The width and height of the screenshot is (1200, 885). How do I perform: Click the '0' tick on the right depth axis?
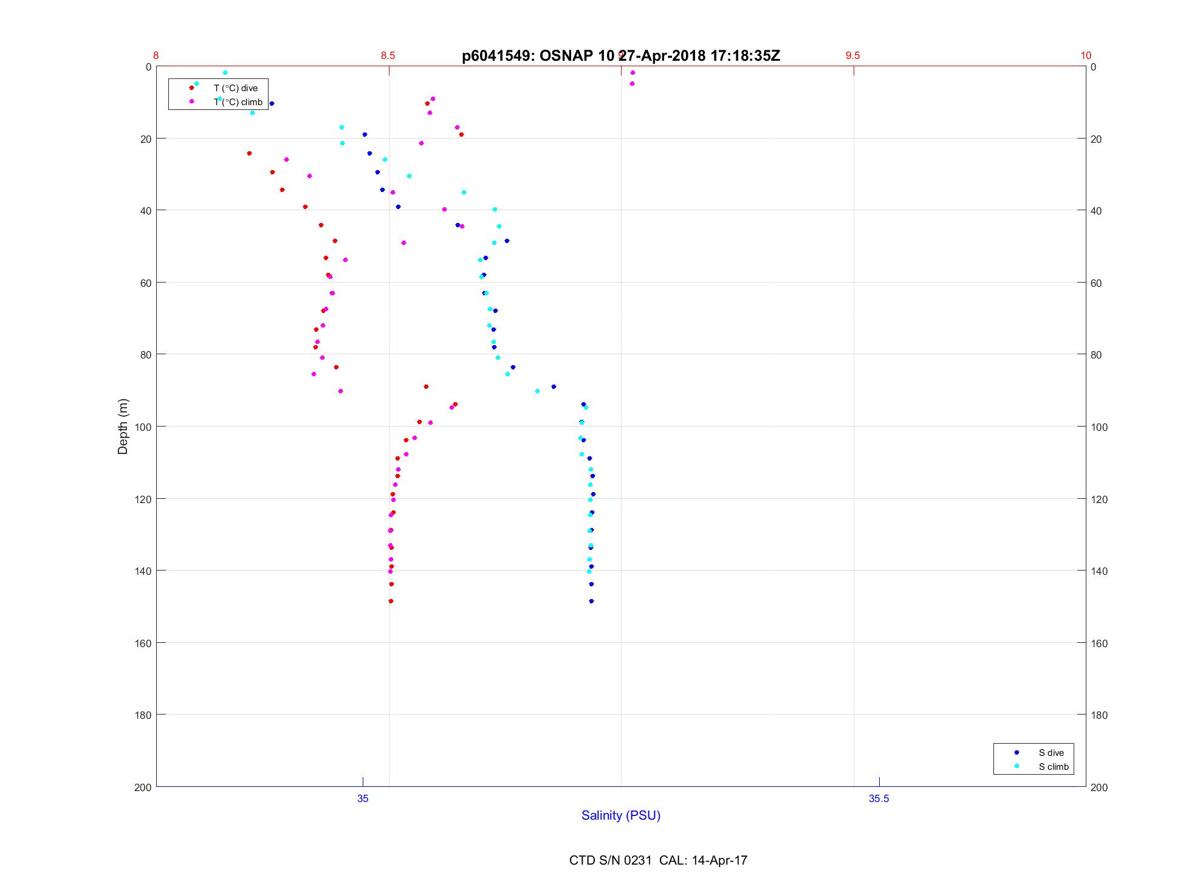coord(1094,67)
